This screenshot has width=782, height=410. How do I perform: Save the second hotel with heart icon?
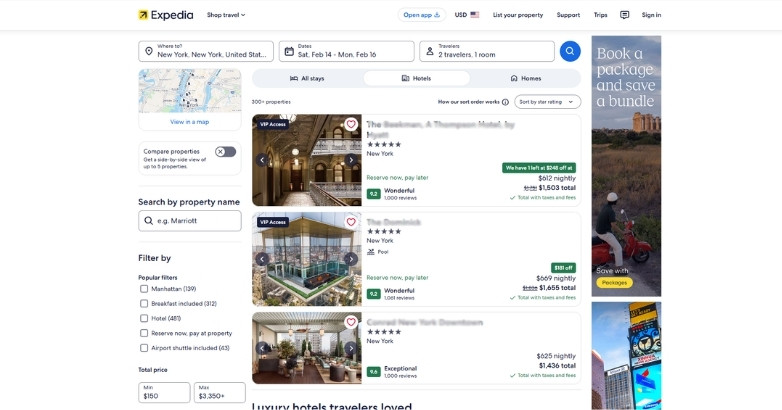351,222
